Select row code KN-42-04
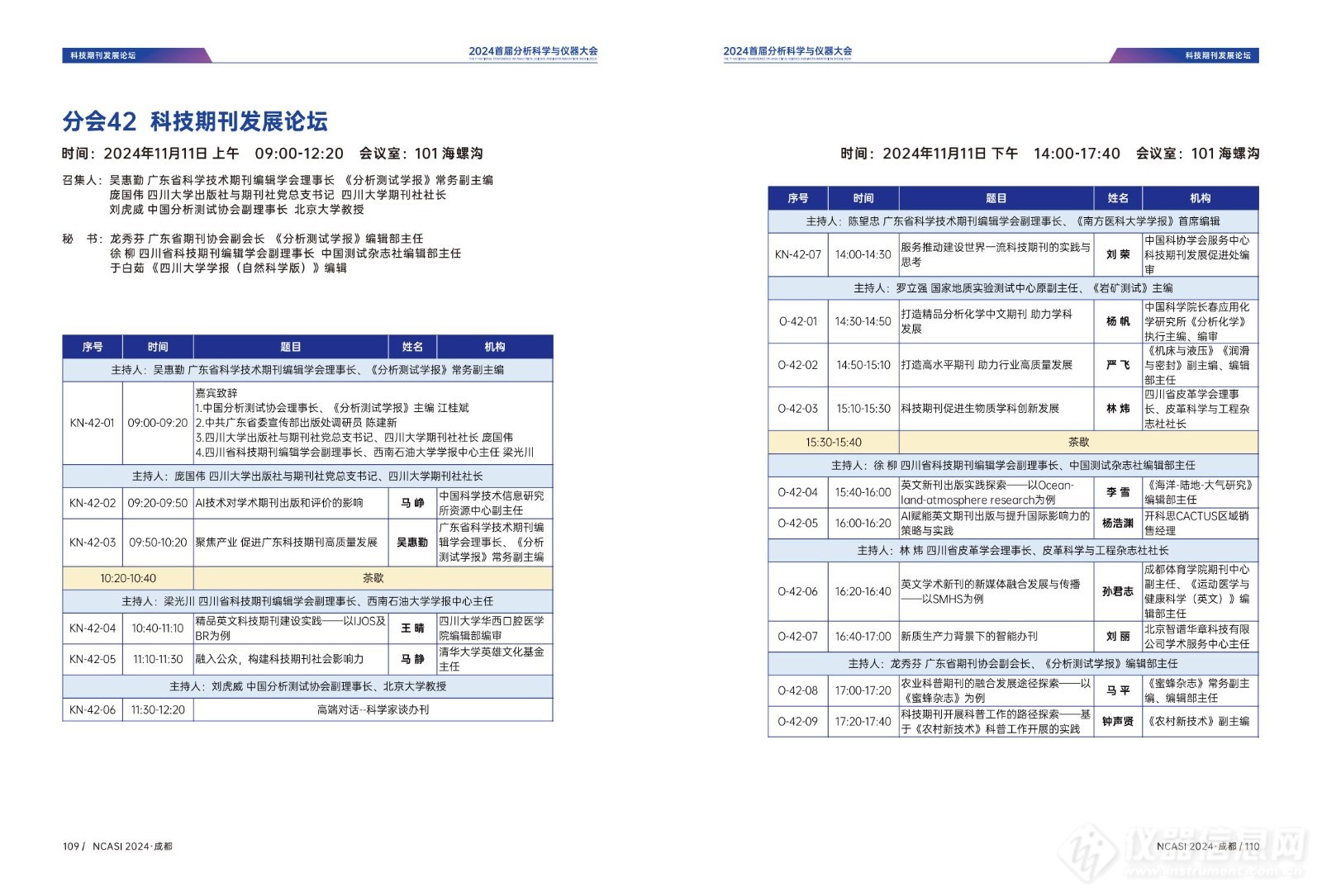The width and height of the screenshot is (1322, 896). pyautogui.click(x=93, y=628)
